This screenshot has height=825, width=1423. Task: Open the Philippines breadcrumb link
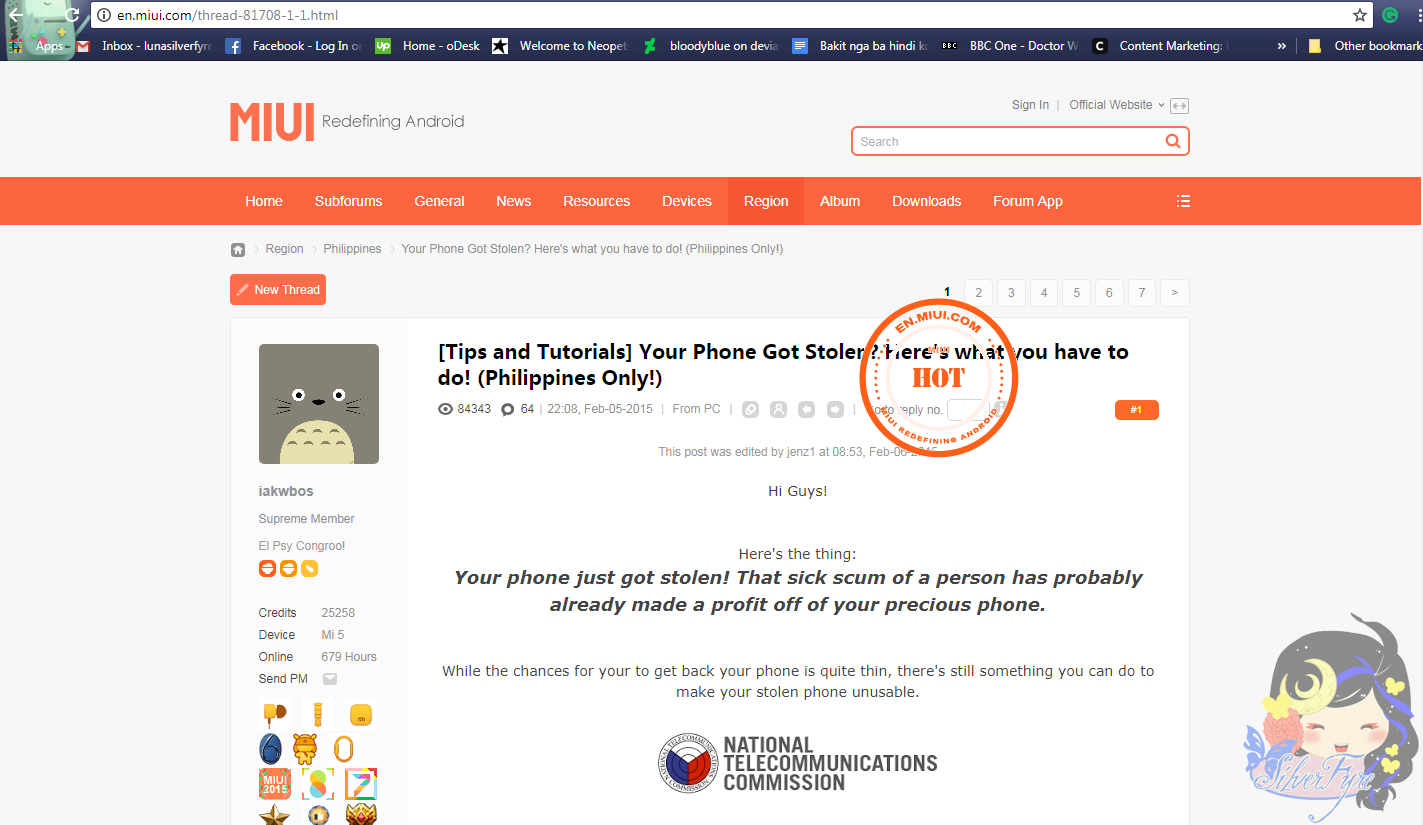click(x=352, y=249)
